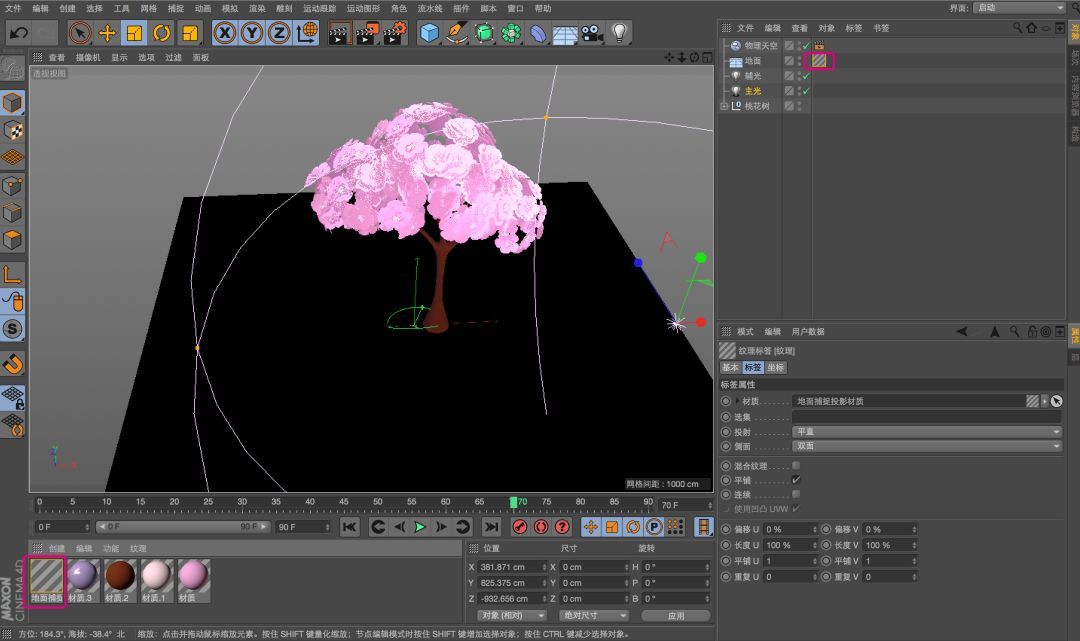Open the 渲染 menu
Screen dimensions: 1080x641
click(x=257, y=8)
